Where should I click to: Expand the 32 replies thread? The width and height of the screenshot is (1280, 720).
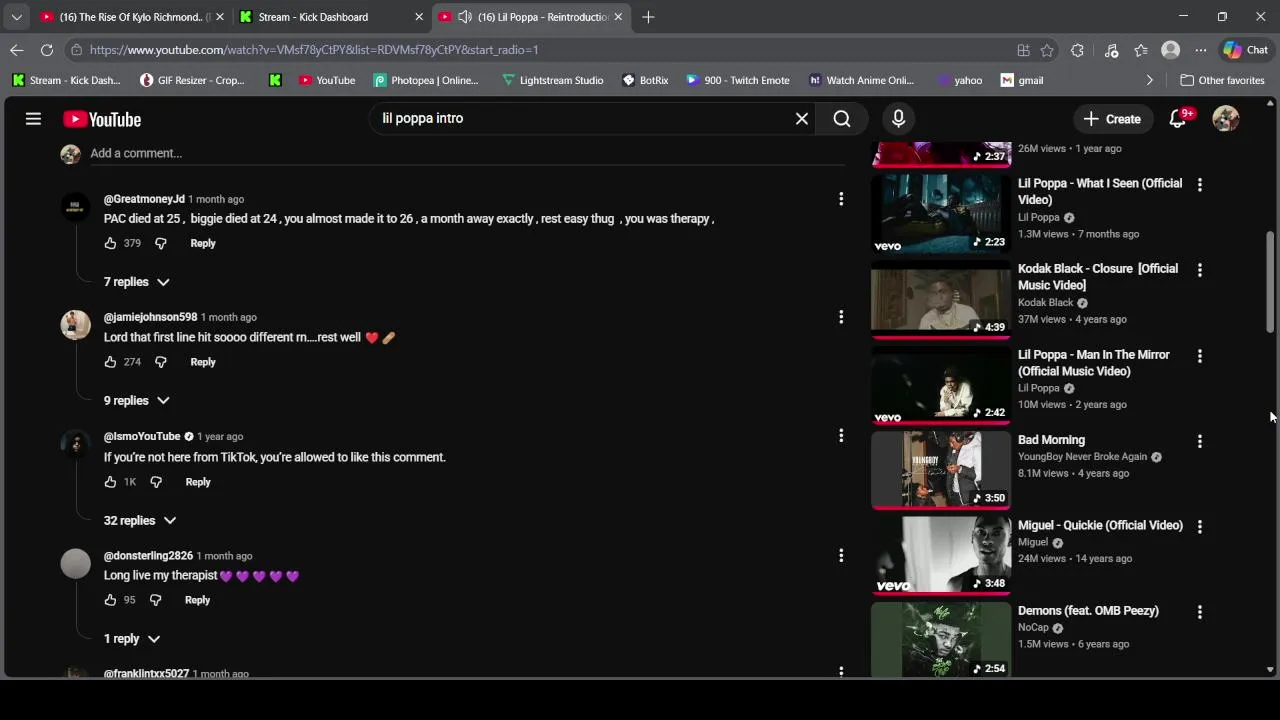pos(140,521)
